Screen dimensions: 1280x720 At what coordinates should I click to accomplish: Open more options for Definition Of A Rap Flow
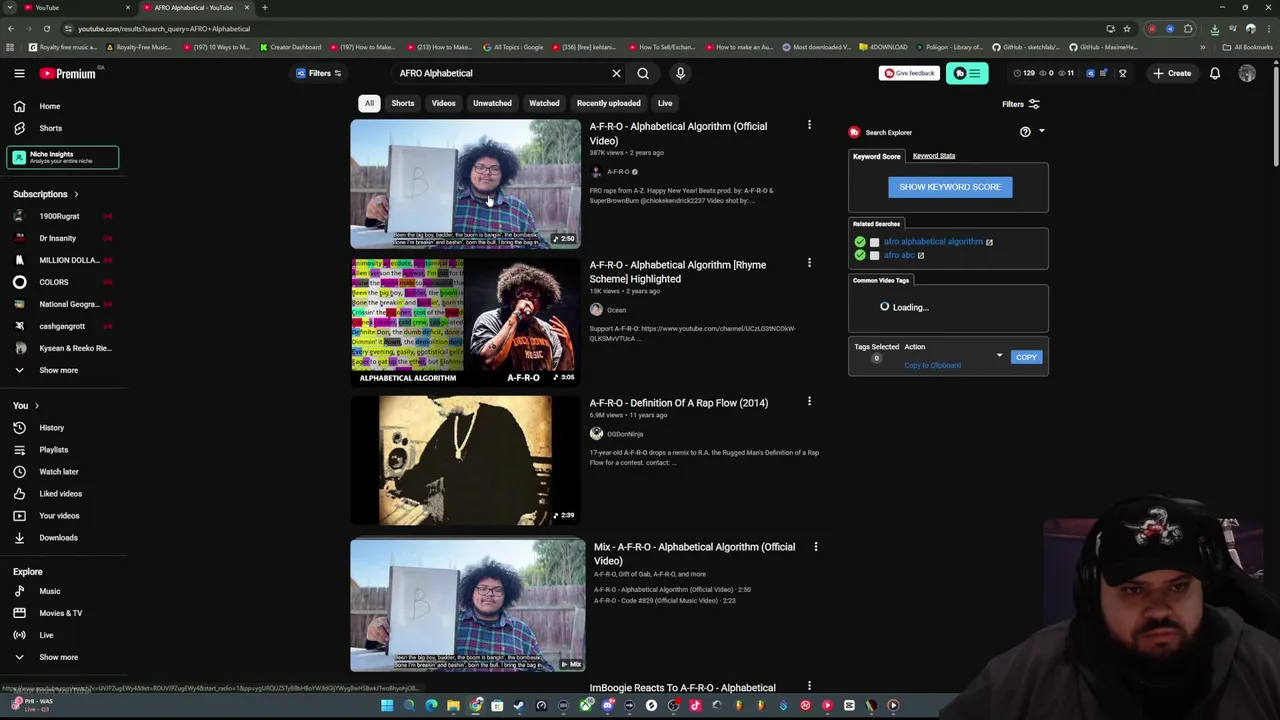point(809,401)
